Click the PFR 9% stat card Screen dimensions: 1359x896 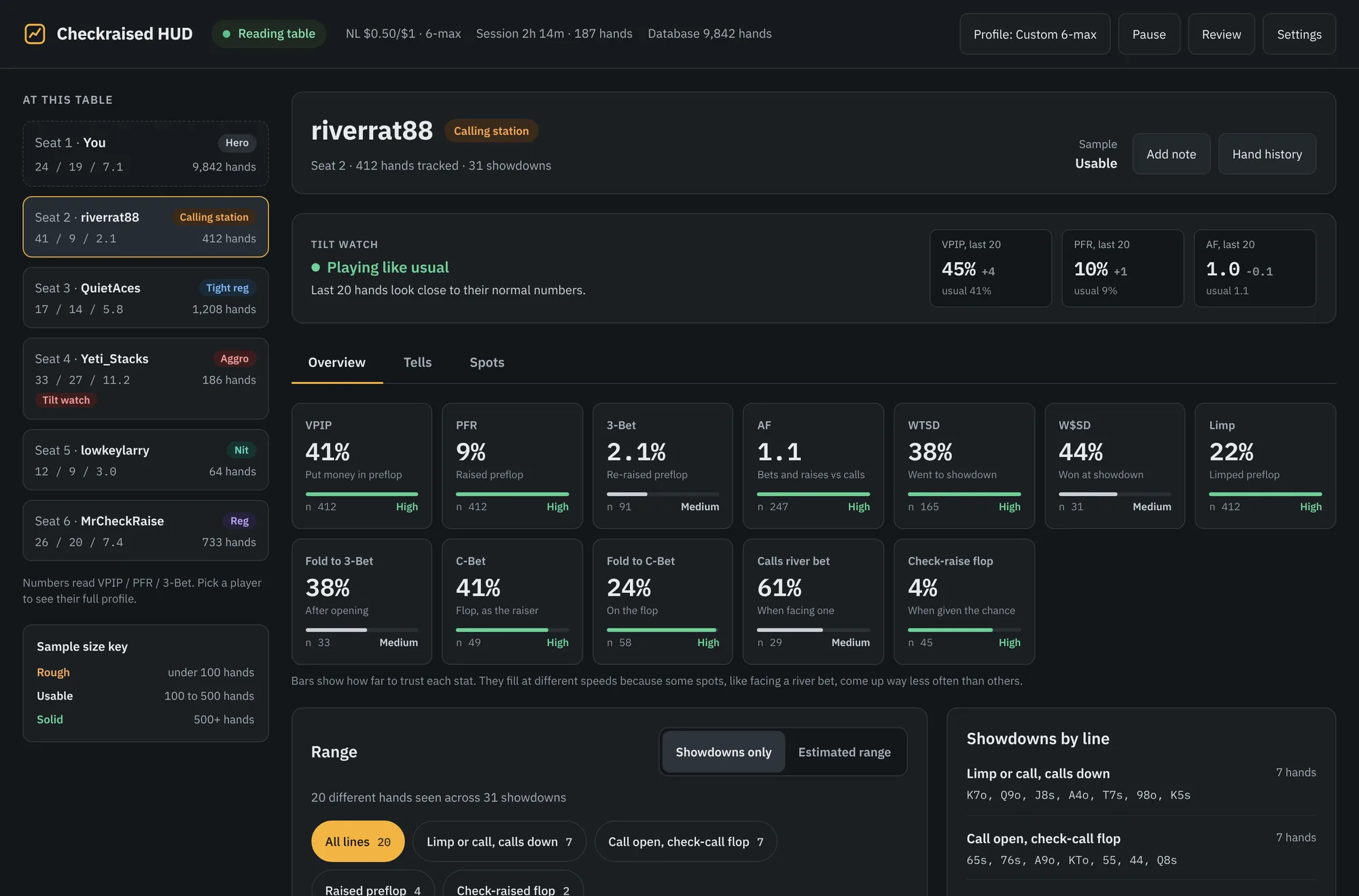pos(512,466)
